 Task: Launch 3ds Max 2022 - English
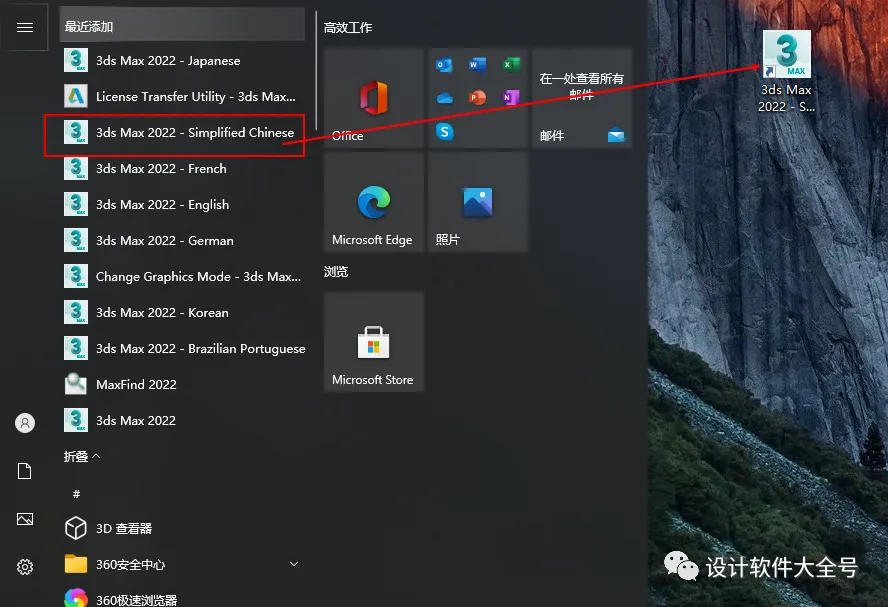tap(182, 204)
